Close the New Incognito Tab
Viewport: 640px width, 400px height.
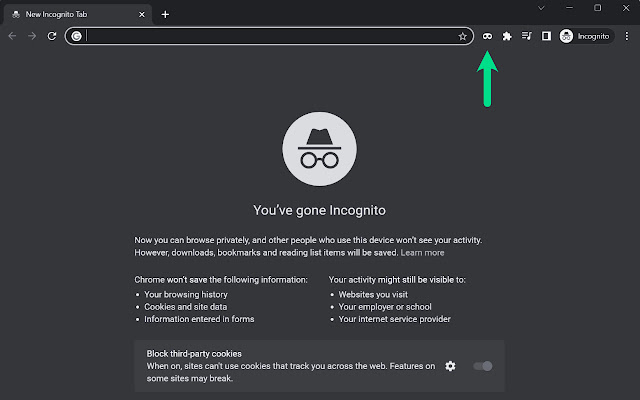[142, 14]
